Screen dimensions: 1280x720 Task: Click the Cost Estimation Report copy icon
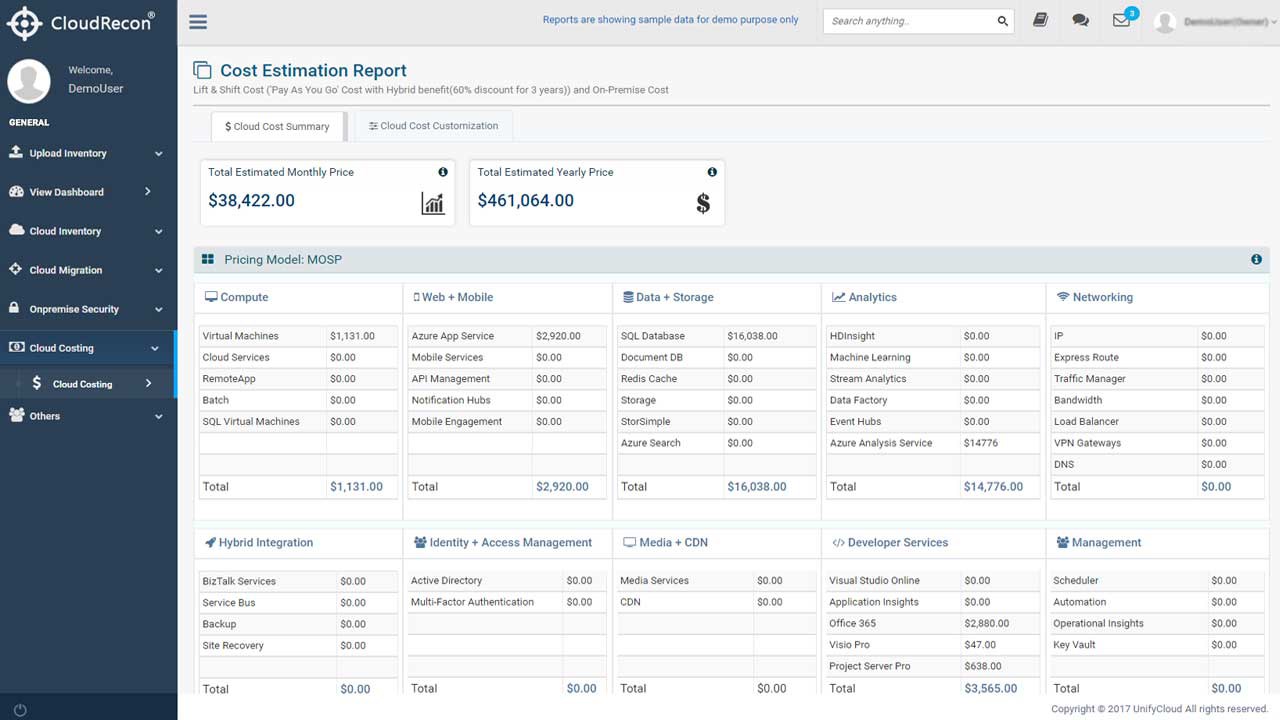202,70
